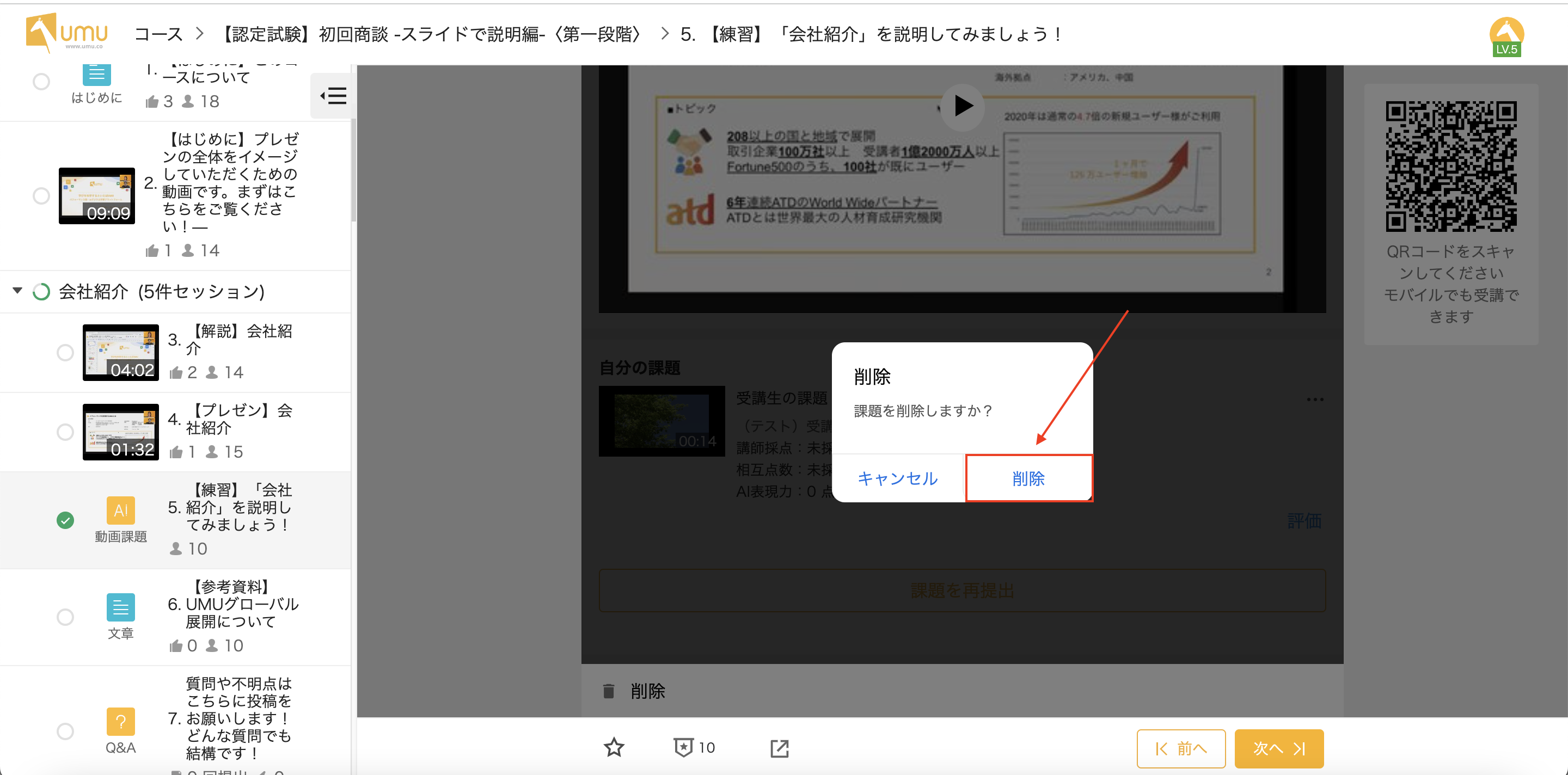Click the chevron before the session 5 breadcrumb
The width and height of the screenshot is (1568, 775).
coord(665,34)
